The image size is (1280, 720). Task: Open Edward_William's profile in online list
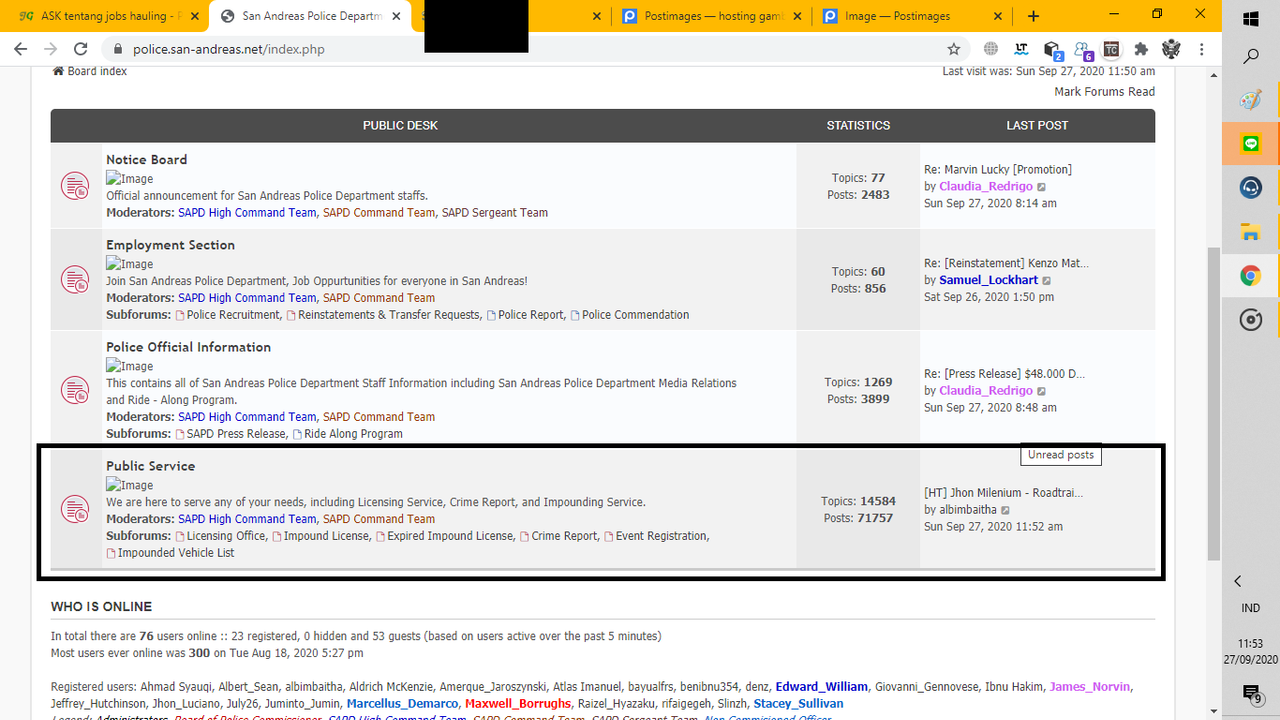coord(821,687)
